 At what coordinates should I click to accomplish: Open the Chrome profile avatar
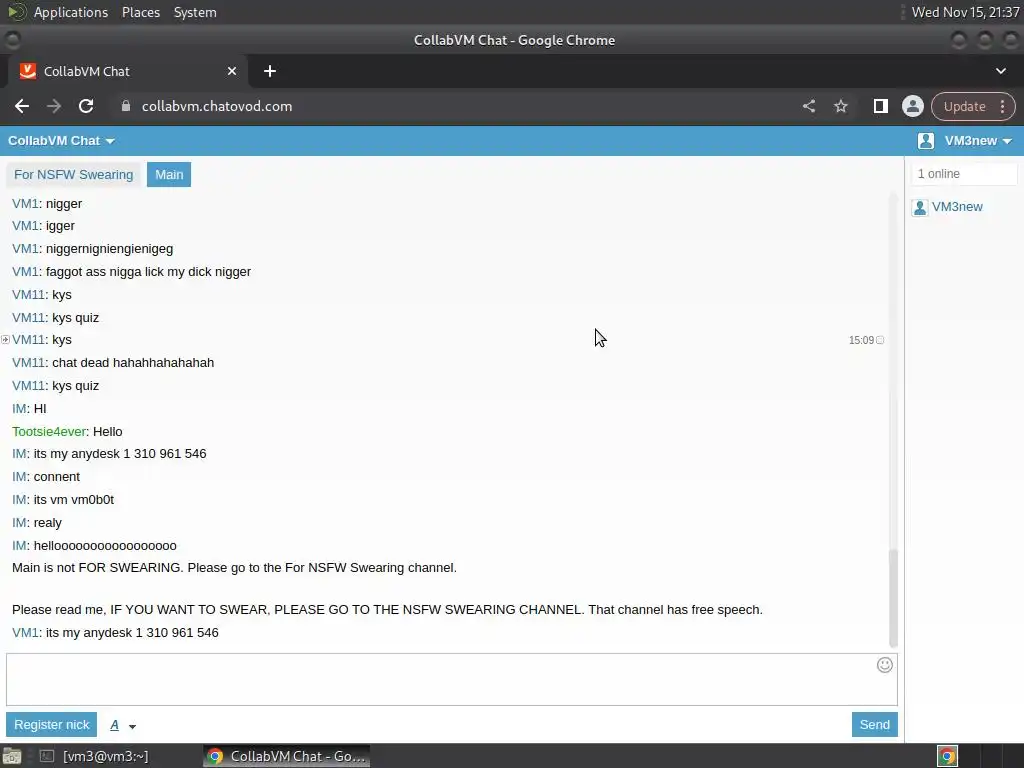[x=912, y=106]
